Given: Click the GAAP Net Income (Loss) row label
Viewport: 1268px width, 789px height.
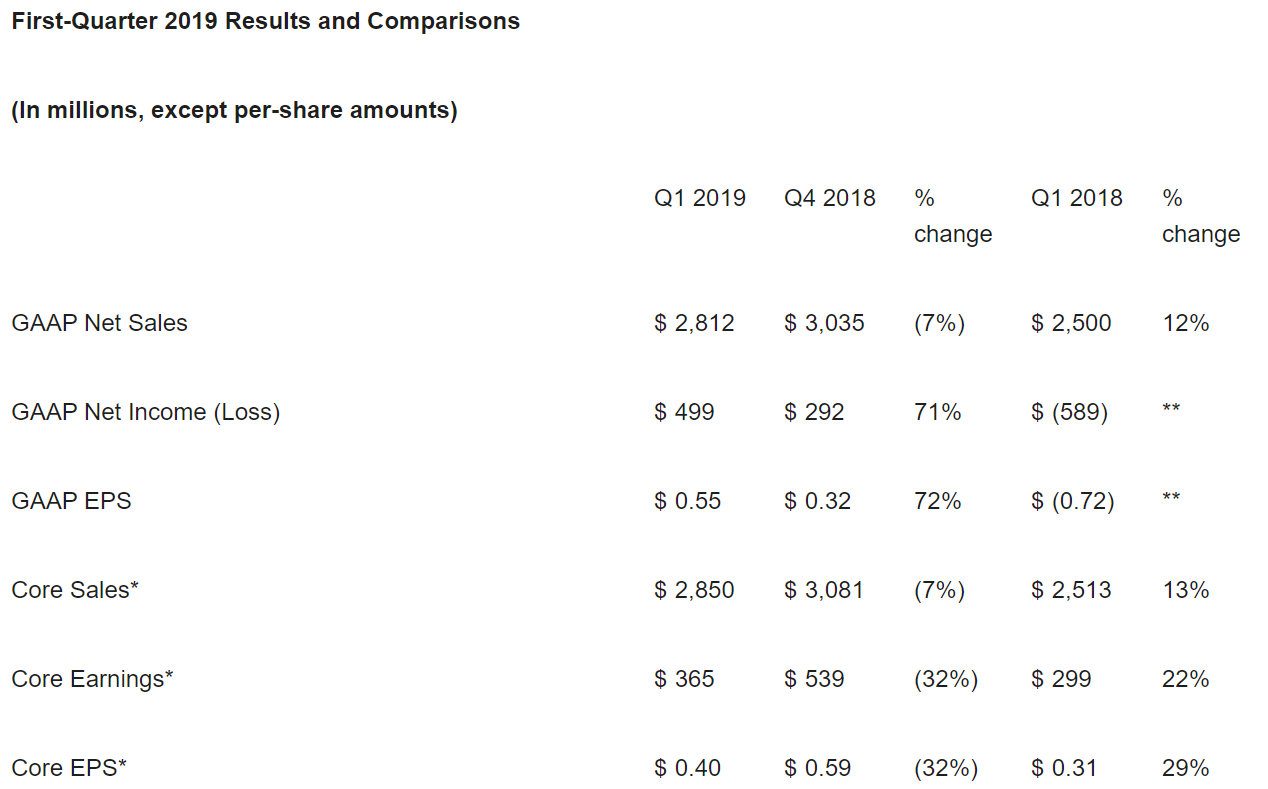Looking at the screenshot, I should (145, 412).
